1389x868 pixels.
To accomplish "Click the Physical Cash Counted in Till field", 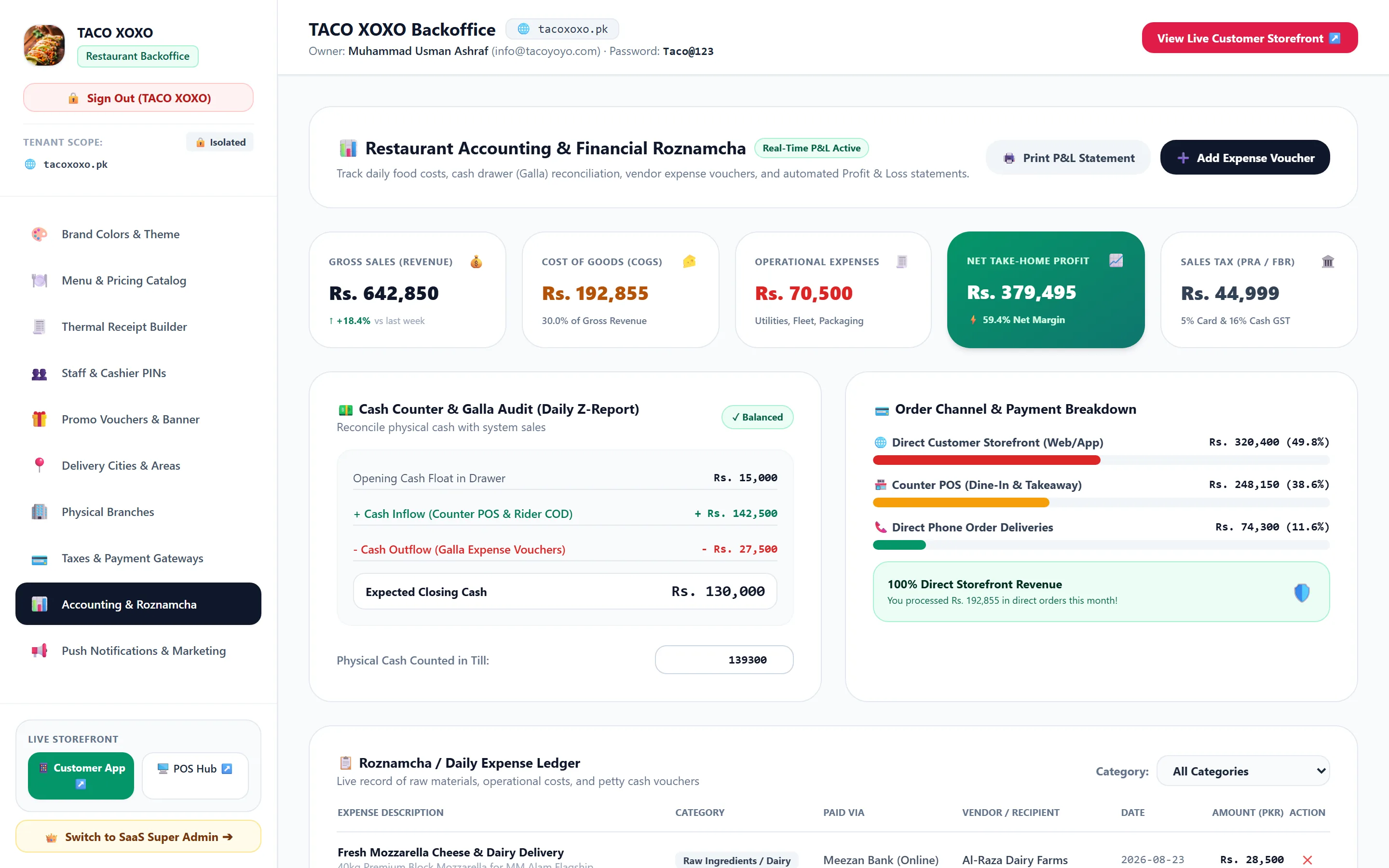I will (x=724, y=660).
